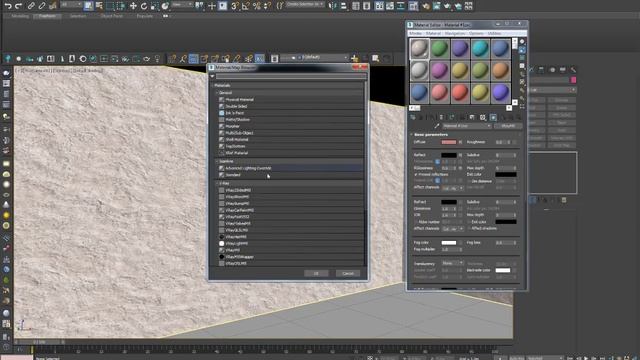Open Options menu in Material Editor
640x360 pixels.
coord(476,33)
